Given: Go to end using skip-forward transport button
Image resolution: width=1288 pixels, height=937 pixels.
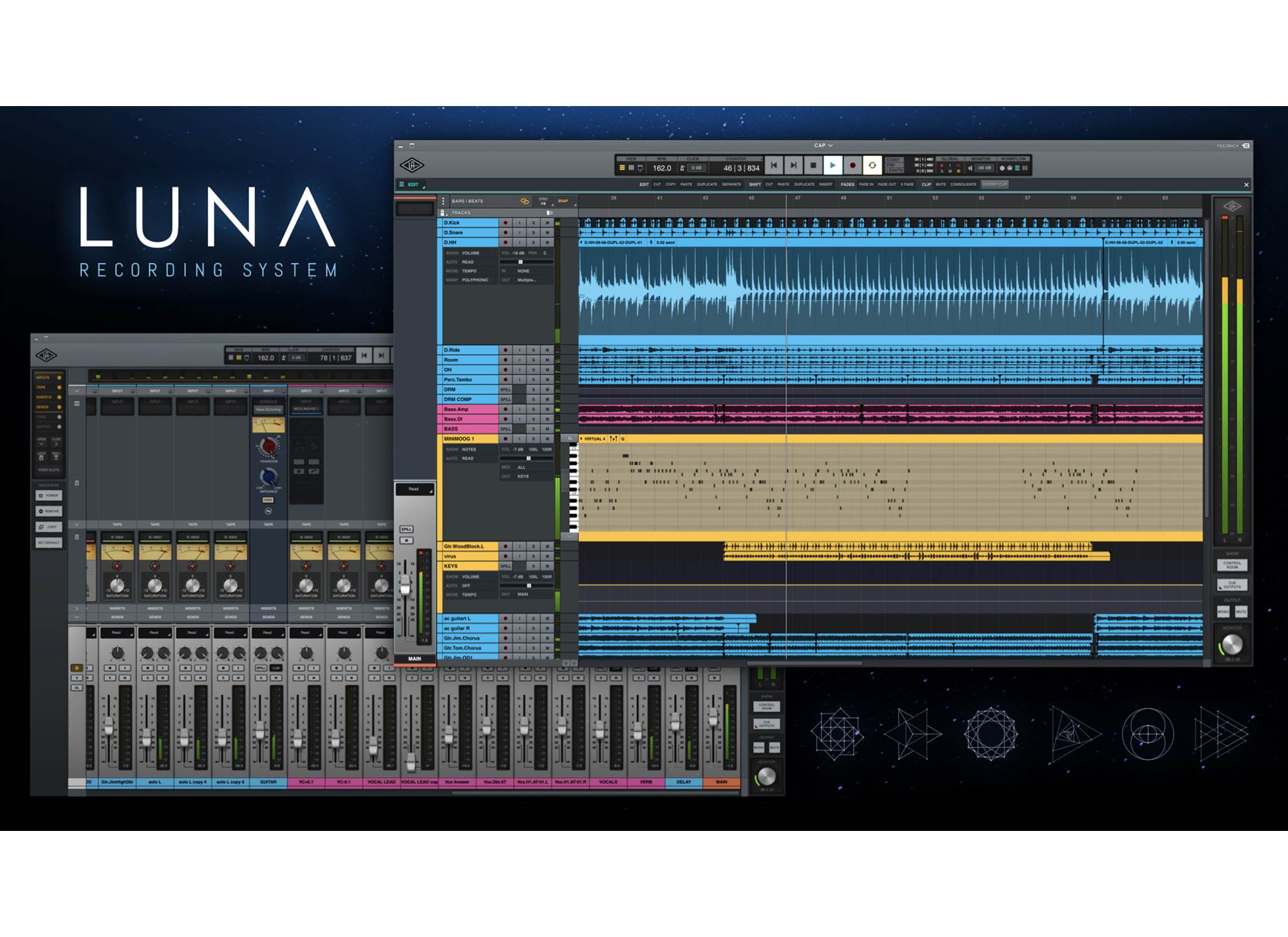Looking at the screenshot, I should pyautogui.click(x=794, y=166).
